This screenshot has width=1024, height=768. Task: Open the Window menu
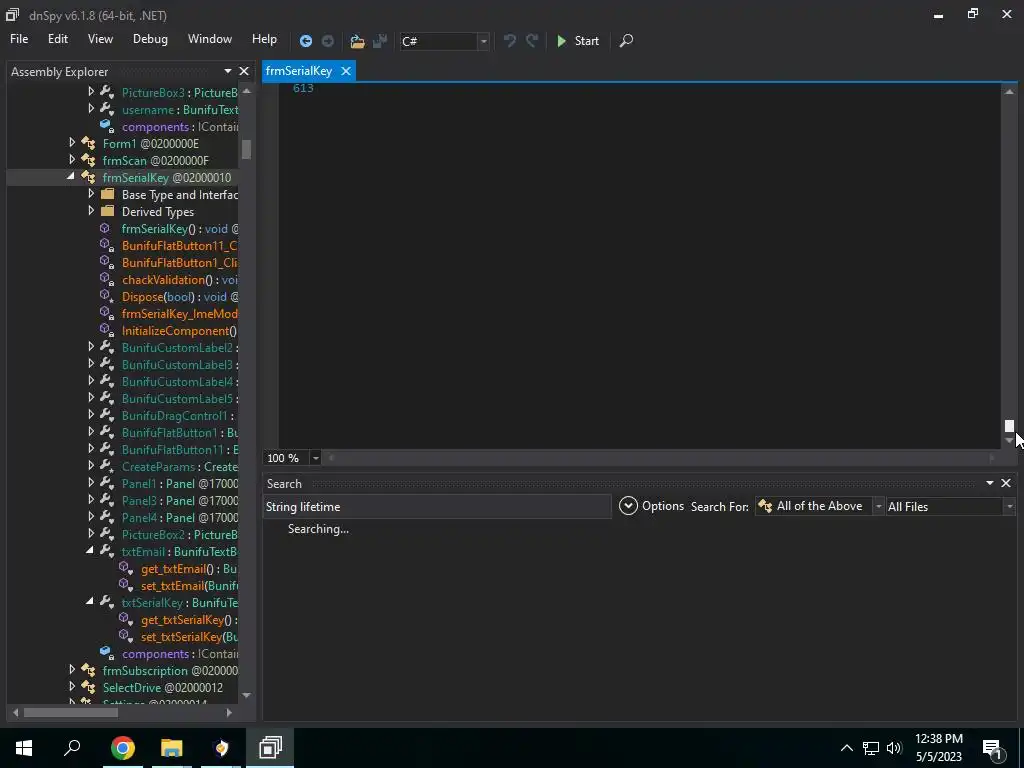coord(210,39)
